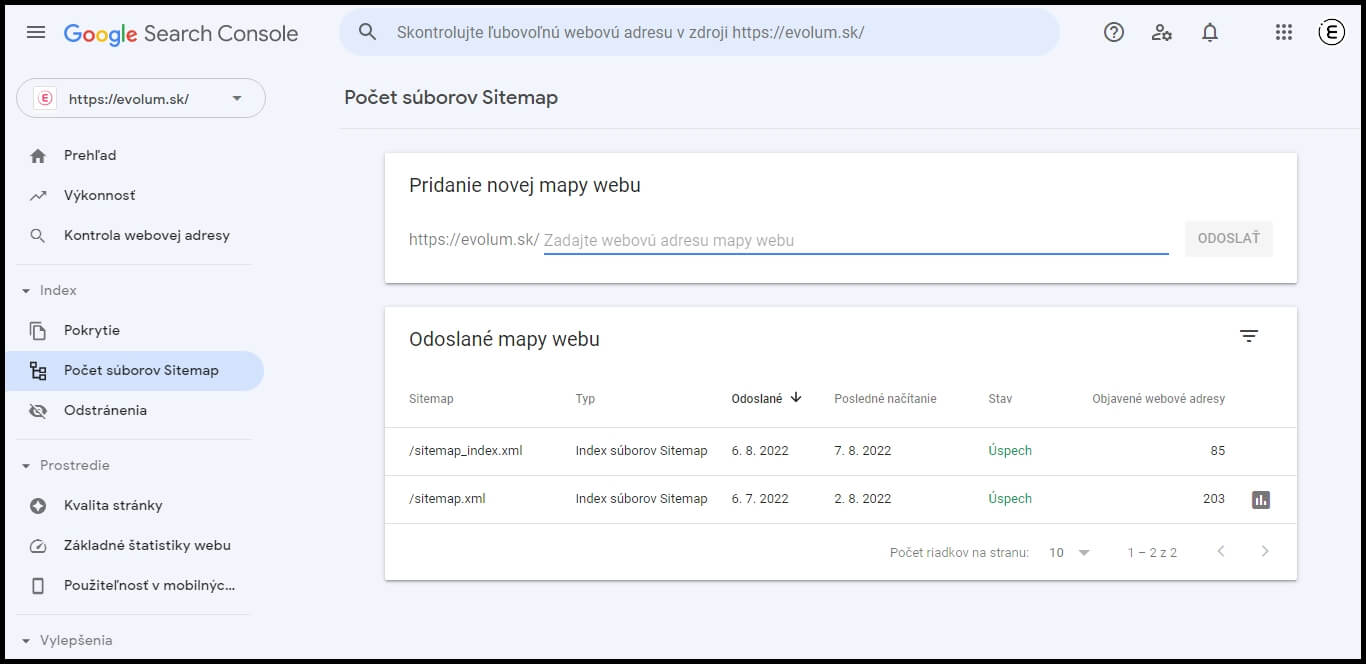The width and height of the screenshot is (1366, 664).
Task: Focus the sitemap URL input field
Action: (856, 241)
